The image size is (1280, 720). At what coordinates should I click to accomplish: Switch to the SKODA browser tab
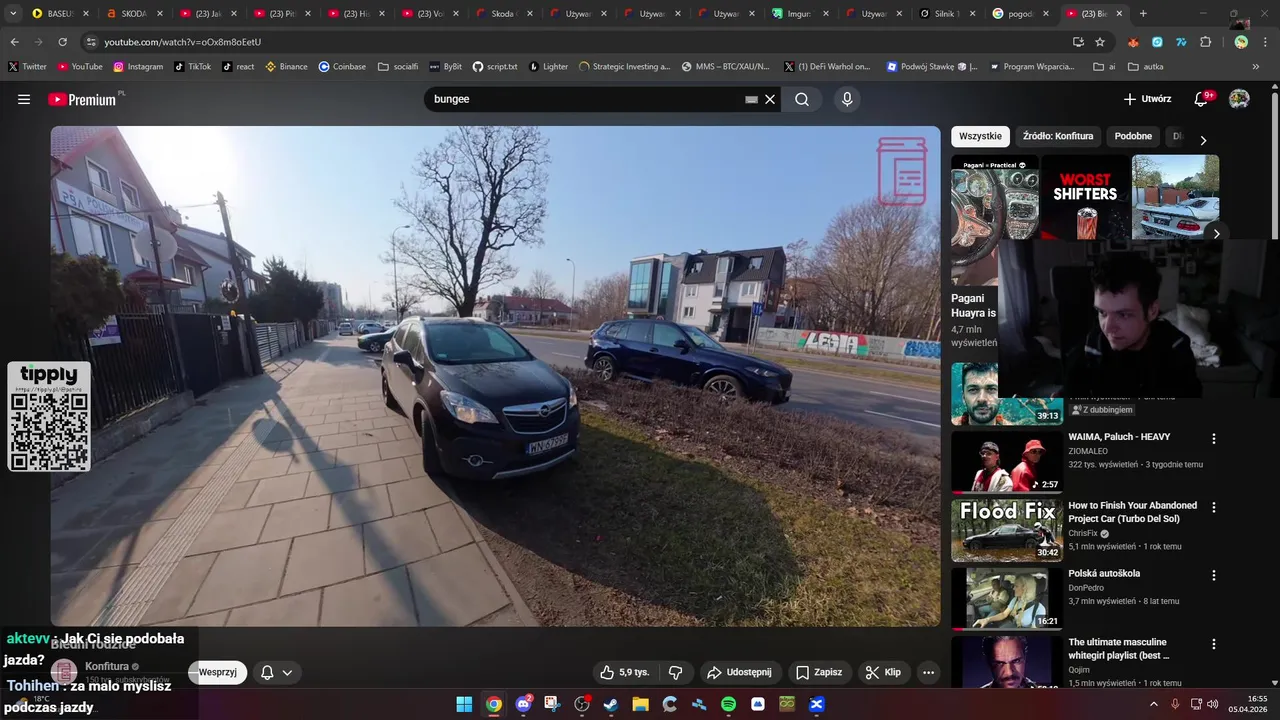pyautogui.click(x=134, y=14)
